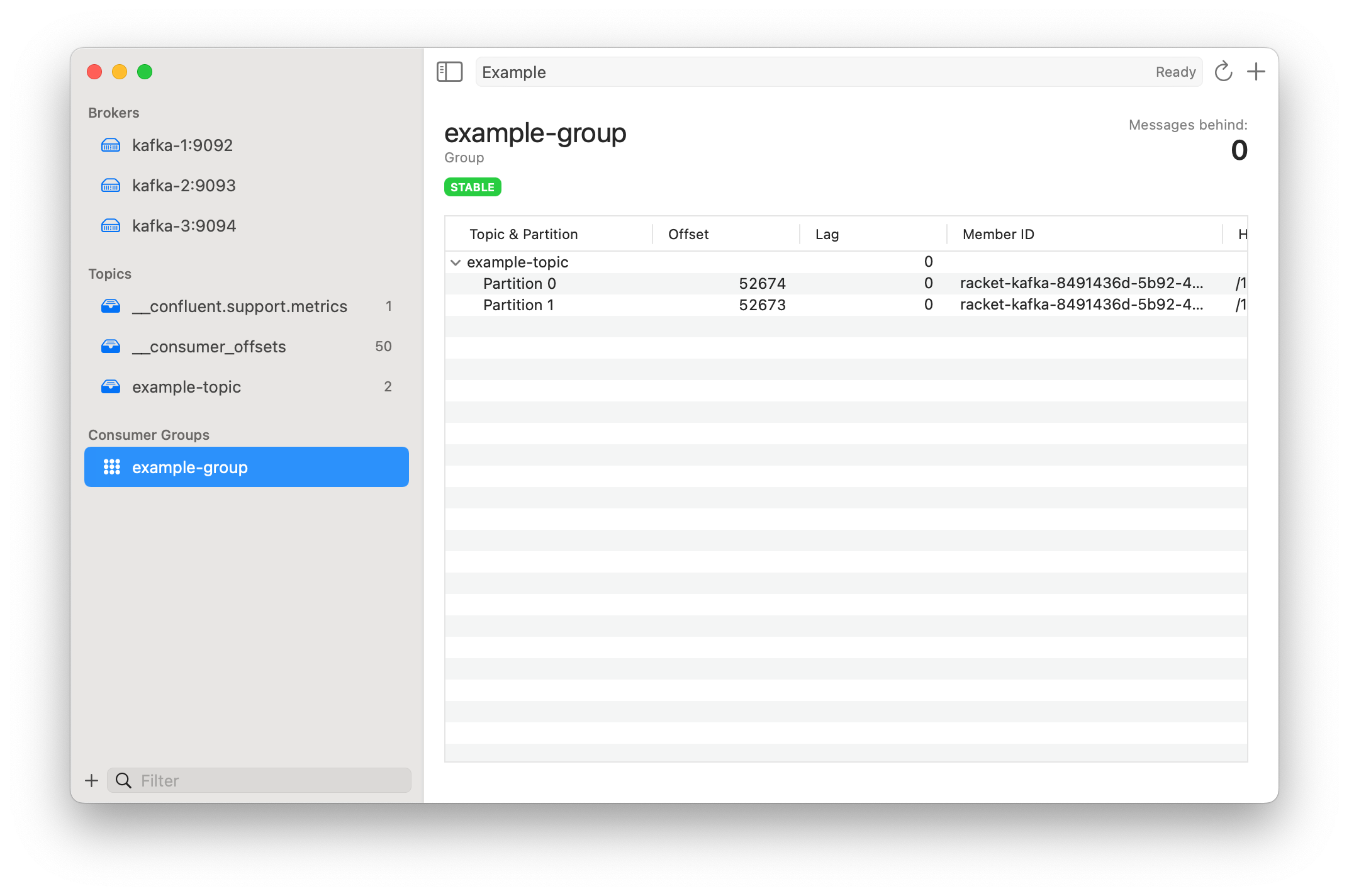Open the __confluent.support.metrics topic

click(247, 306)
